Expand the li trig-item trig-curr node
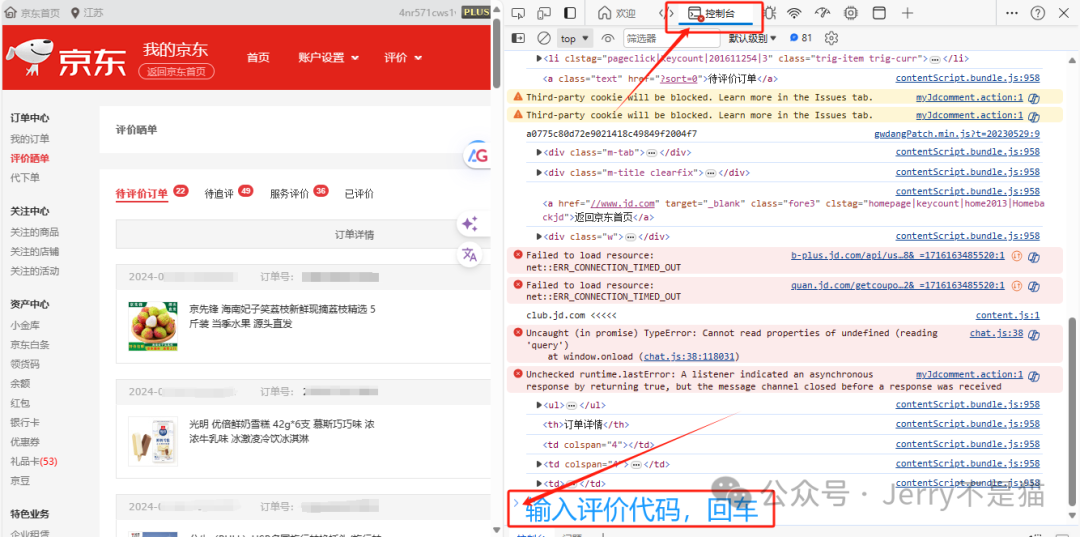Screen dimensions: 1080x537 point(539,59)
